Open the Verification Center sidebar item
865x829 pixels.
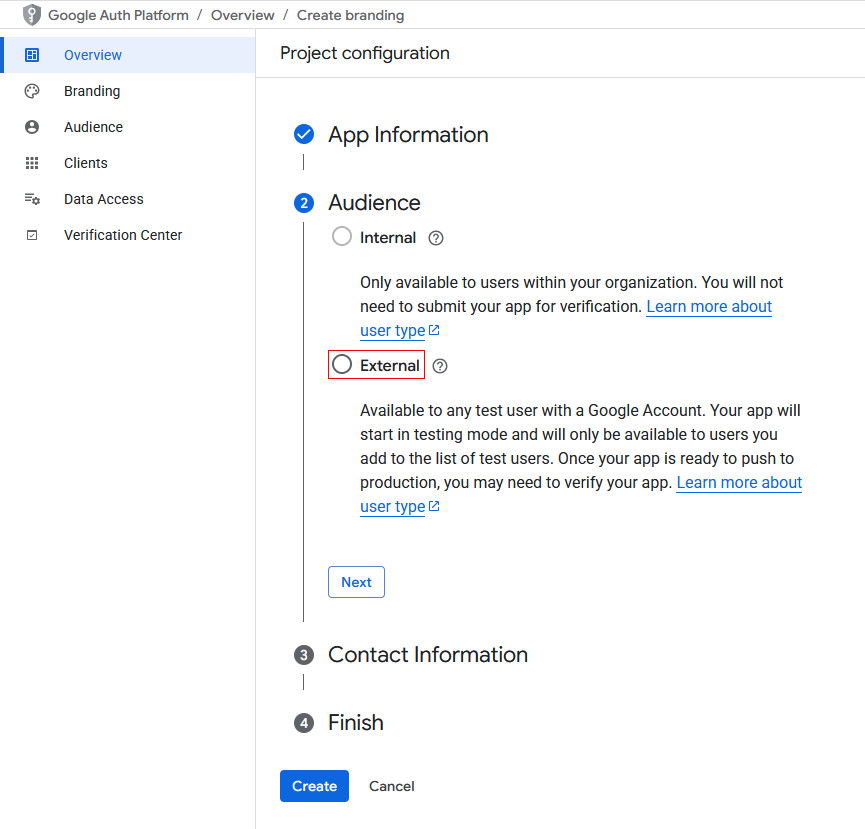123,235
